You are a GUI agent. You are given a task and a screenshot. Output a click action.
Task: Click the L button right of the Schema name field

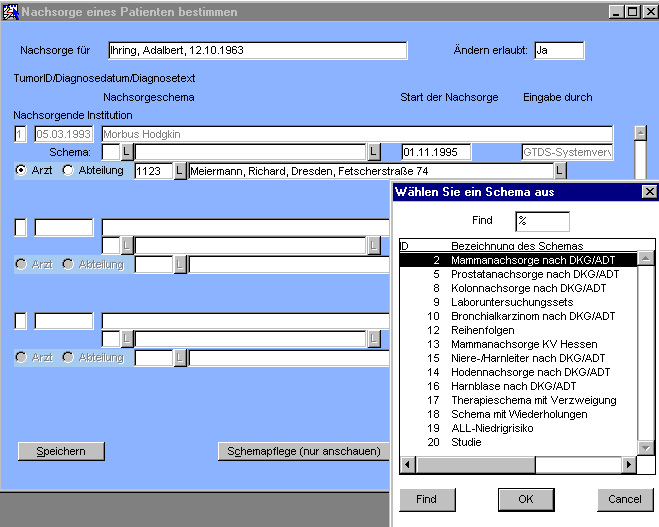pos(373,152)
